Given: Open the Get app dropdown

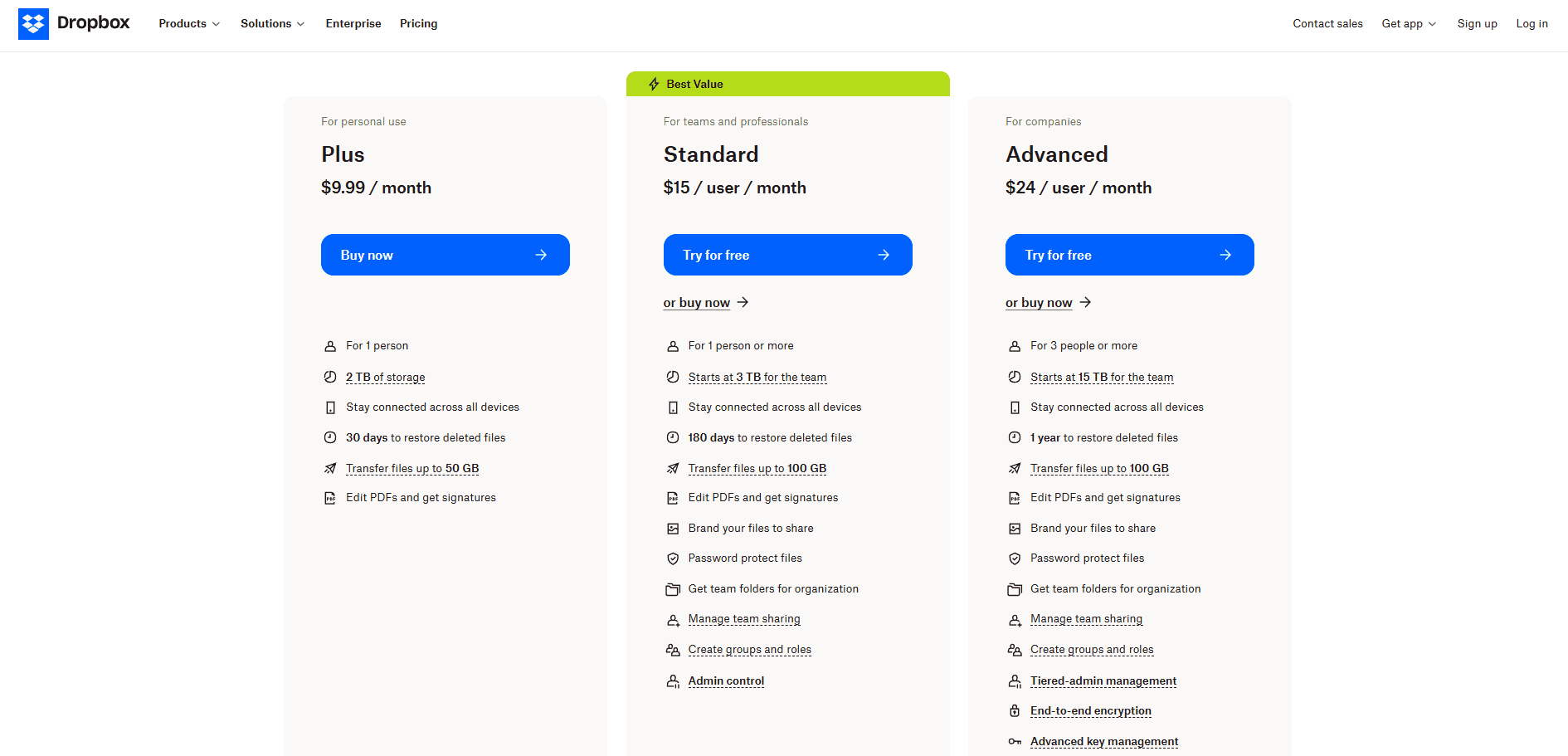Looking at the screenshot, I should click(x=1408, y=23).
